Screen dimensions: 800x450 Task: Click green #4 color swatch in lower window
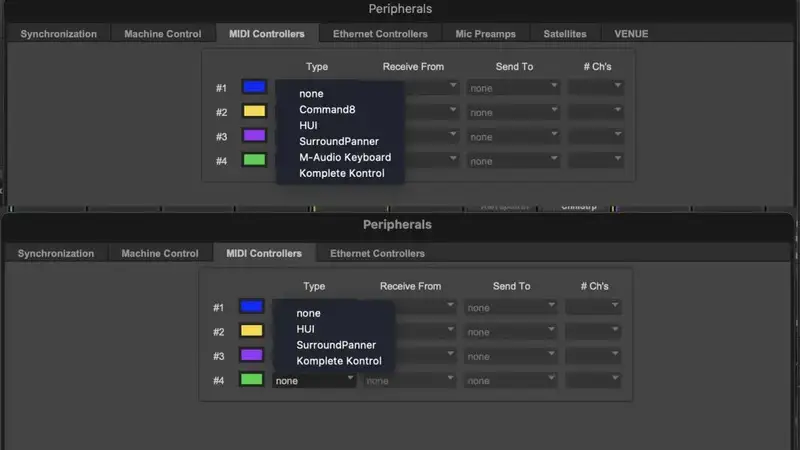(x=252, y=379)
